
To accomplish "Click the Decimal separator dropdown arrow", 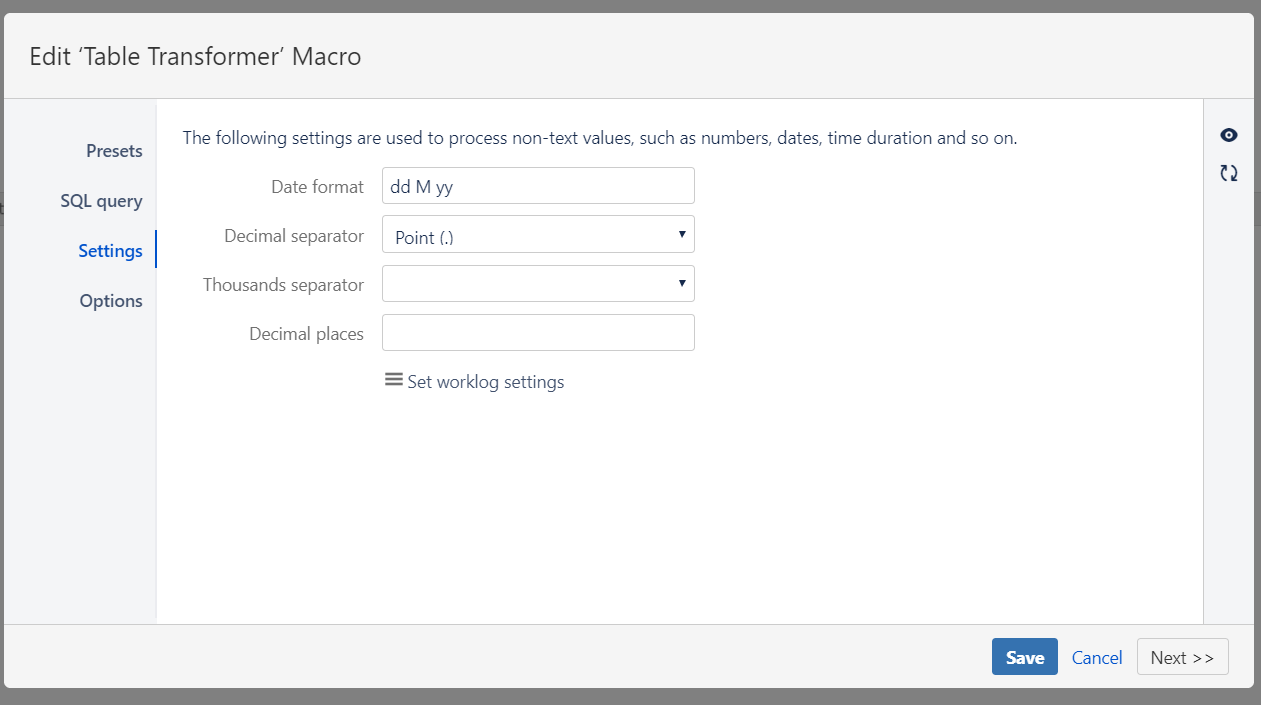I will (x=683, y=234).
